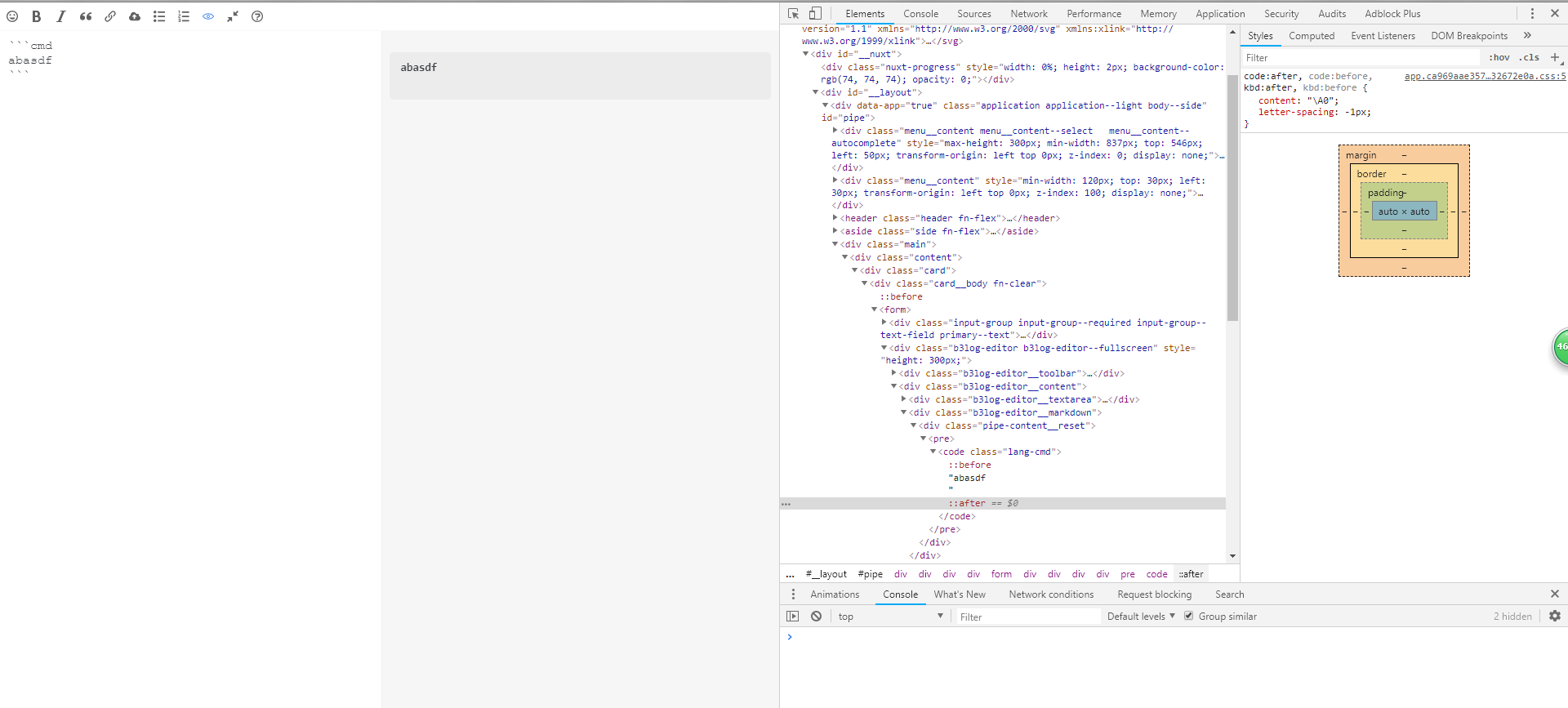Open the Computed styles tab
1568x708 pixels.
1311,36
